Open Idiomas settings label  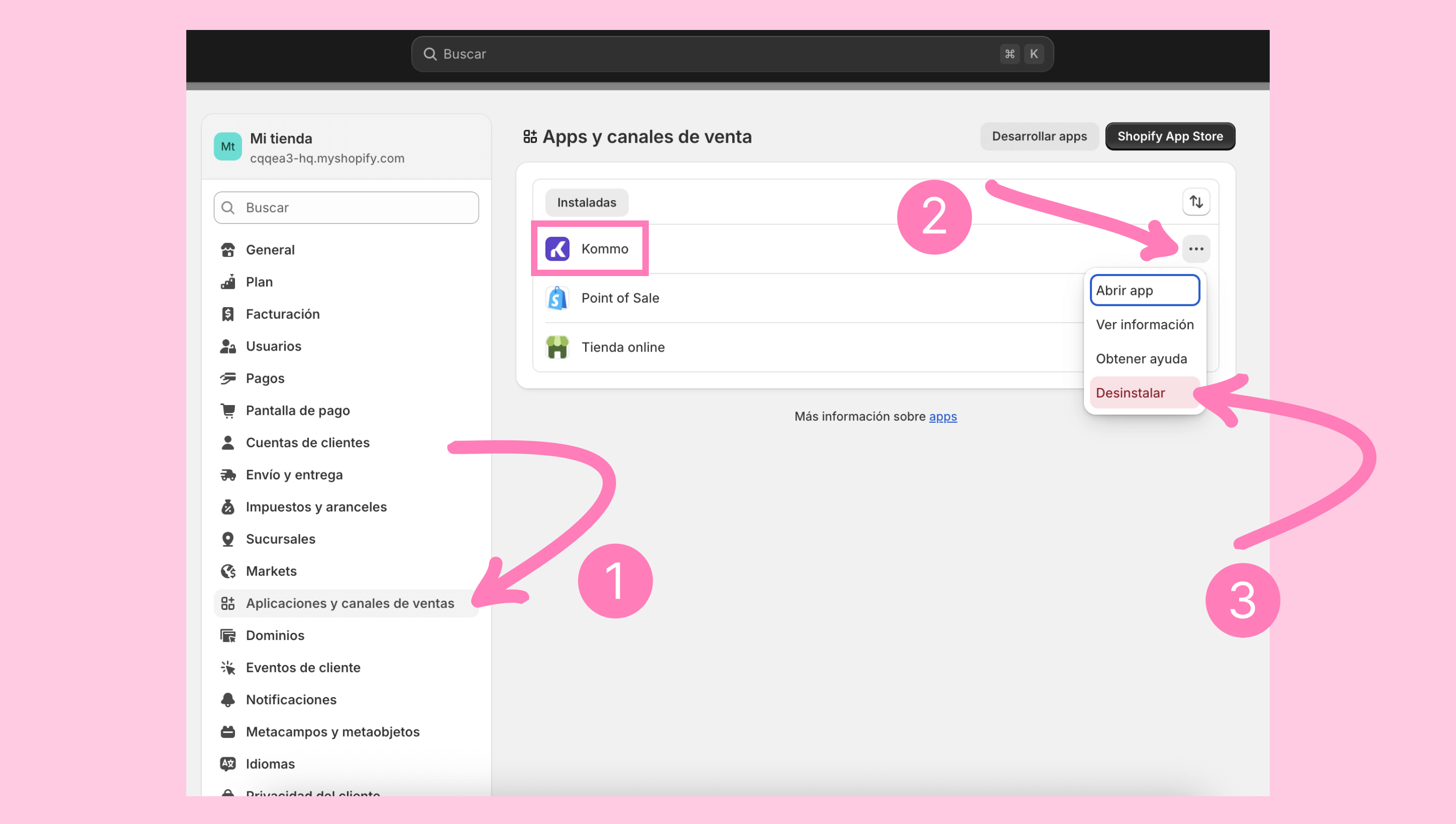(270, 764)
